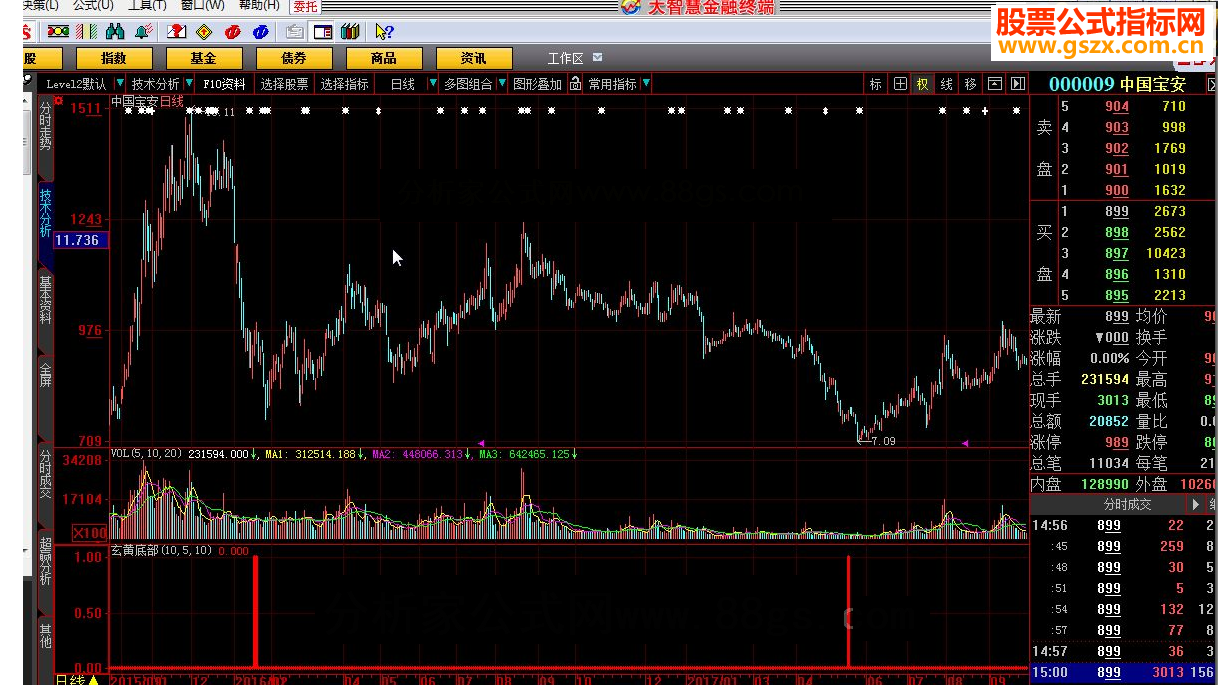The height and width of the screenshot is (685, 1218).
Task: Click the binoculars search icon in toolbar
Action: [114, 32]
